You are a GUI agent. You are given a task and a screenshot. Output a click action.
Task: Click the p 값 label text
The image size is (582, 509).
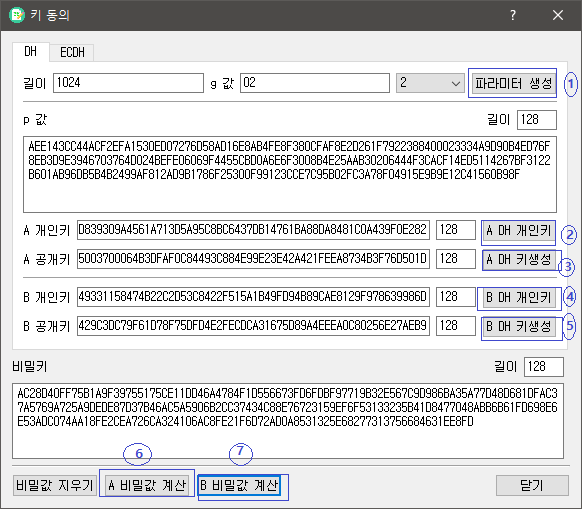point(35,120)
